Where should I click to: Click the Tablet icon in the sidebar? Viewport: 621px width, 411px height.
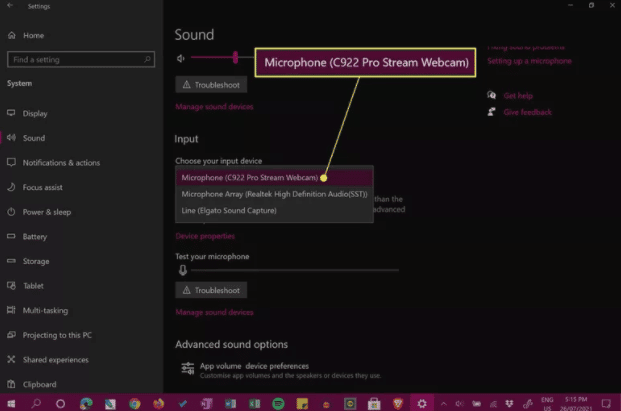pyautogui.click(x=11, y=285)
